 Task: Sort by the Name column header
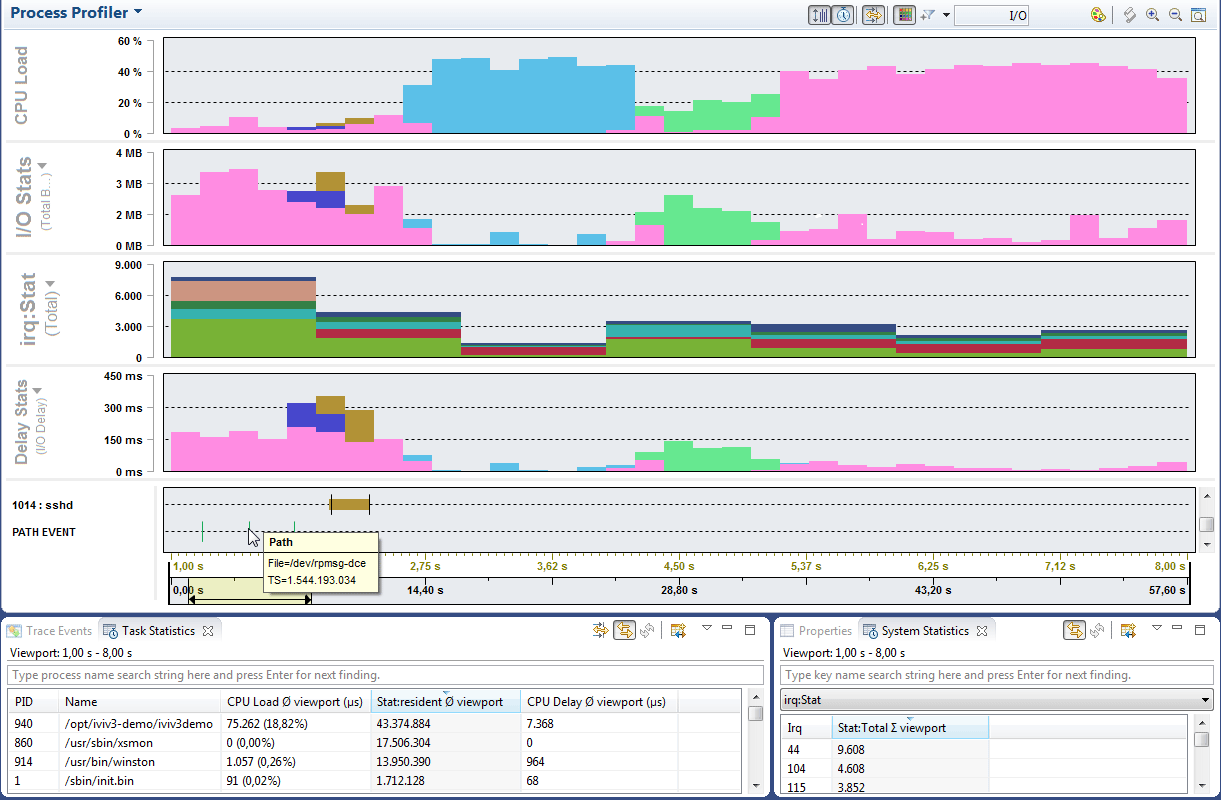tap(140, 702)
